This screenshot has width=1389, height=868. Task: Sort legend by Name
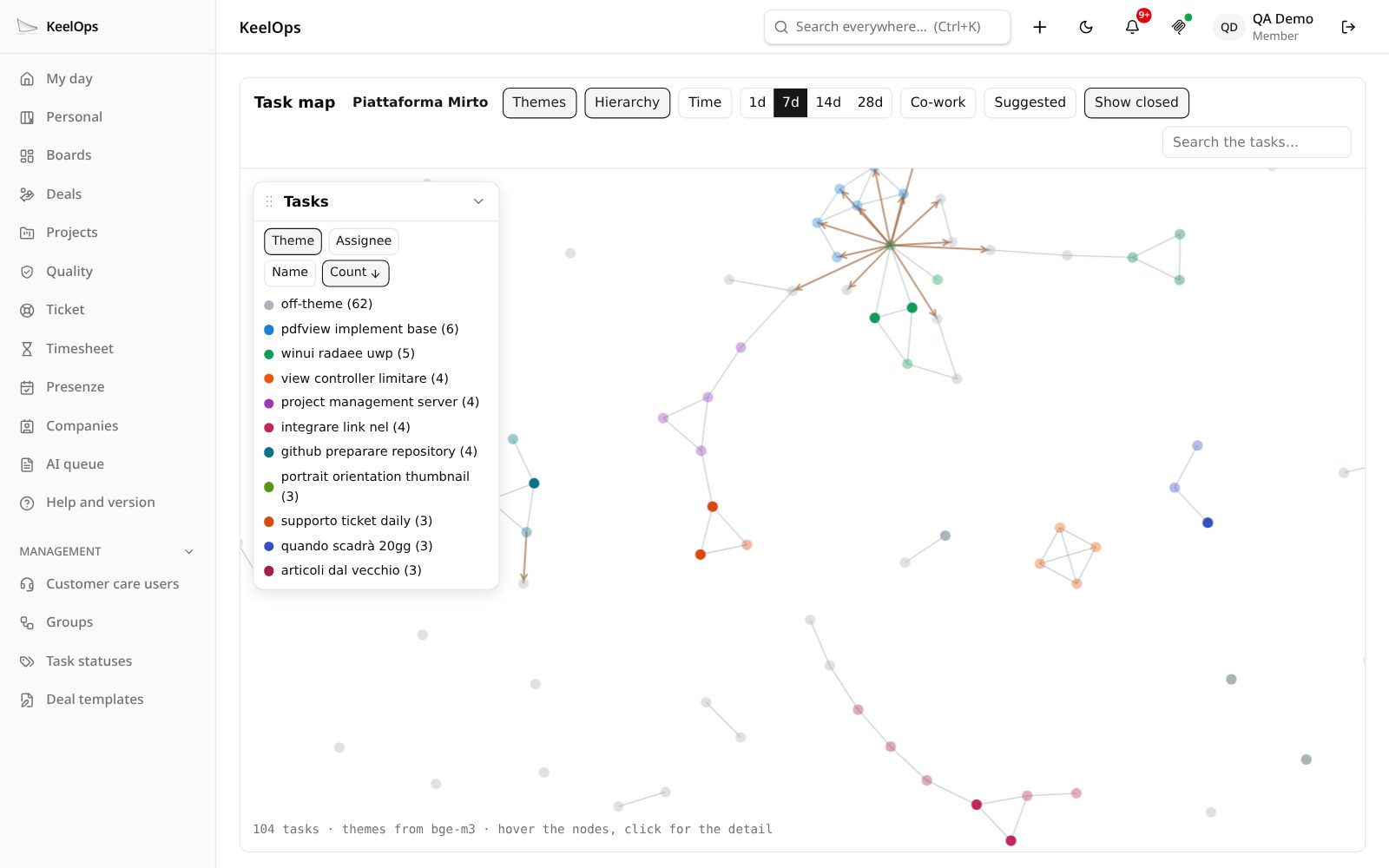pos(290,273)
